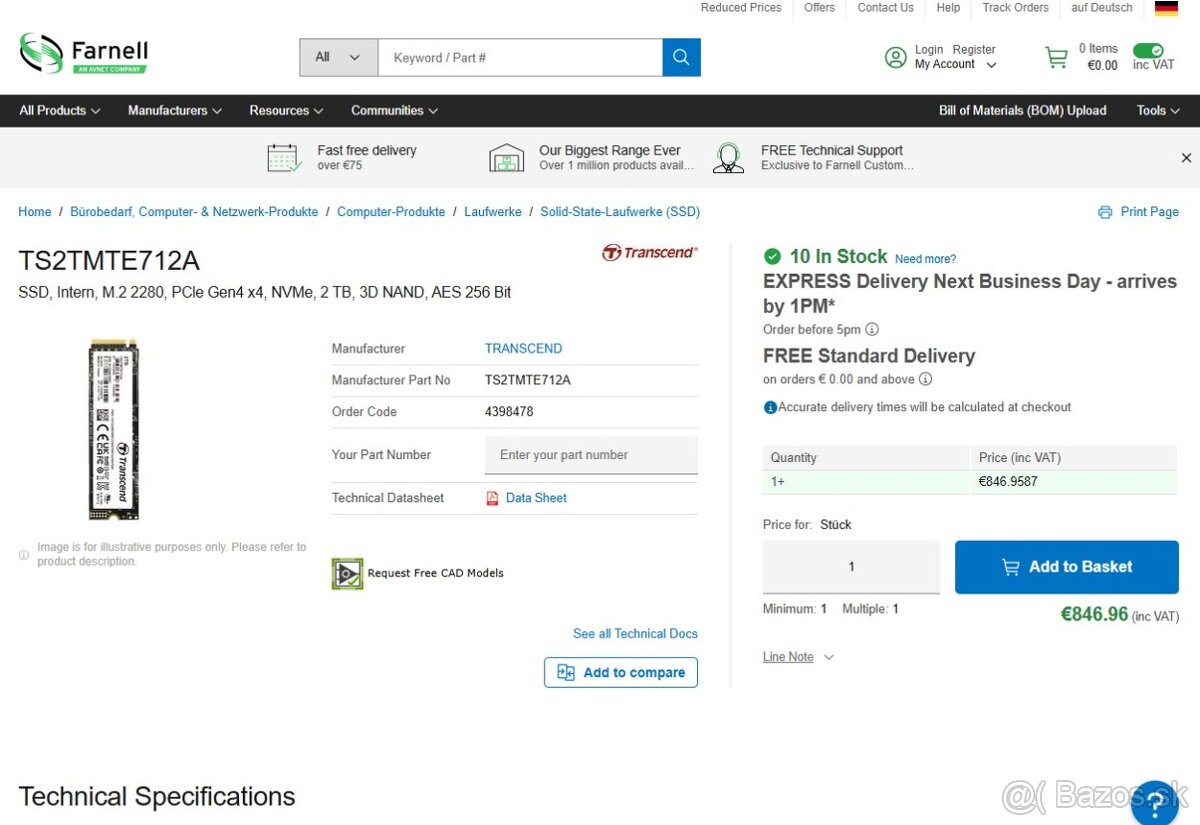This screenshot has width=1200, height=825.
Task: Click the info icon beside Order before 5pm
Action: 871,329
